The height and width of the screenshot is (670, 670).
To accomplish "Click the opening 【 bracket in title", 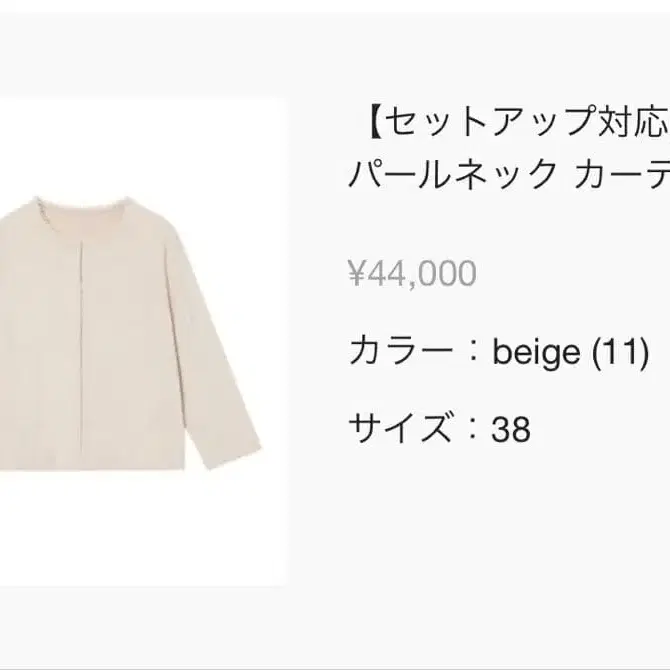I will point(366,124).
